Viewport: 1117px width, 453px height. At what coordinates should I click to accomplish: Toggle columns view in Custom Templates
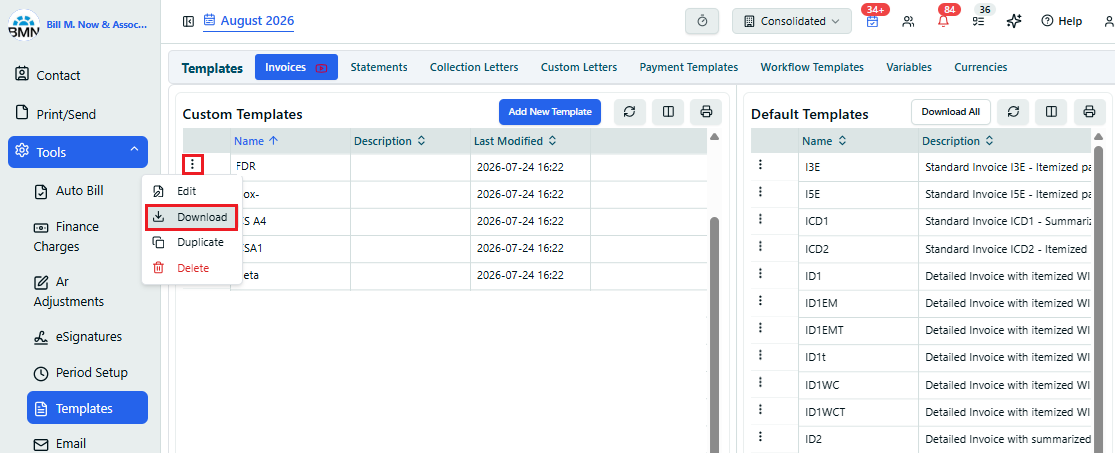667,112
